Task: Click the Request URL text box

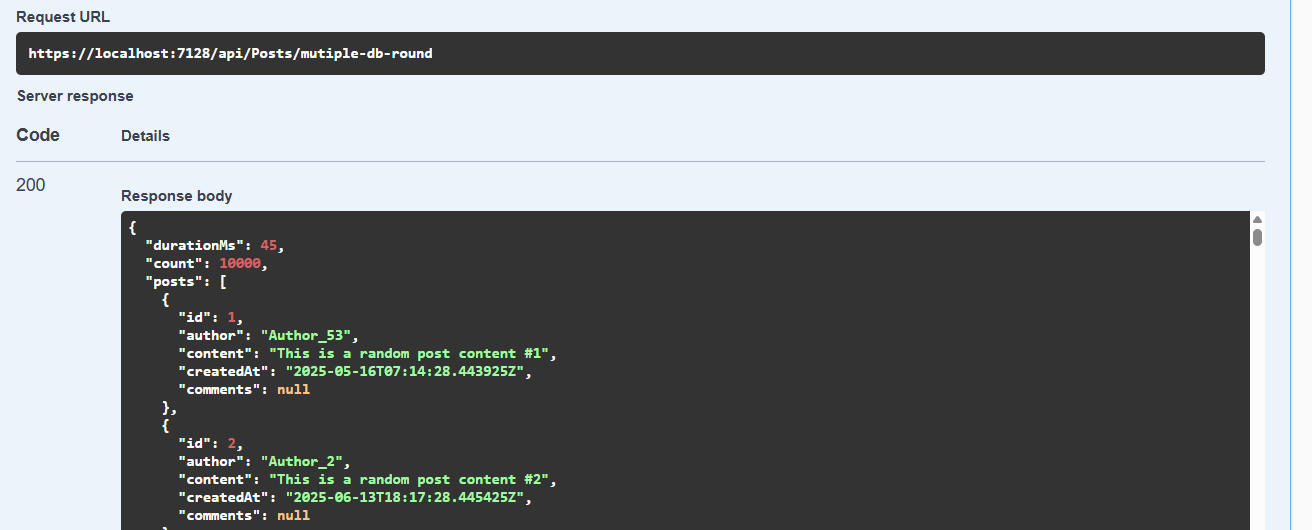Action: 640,53
